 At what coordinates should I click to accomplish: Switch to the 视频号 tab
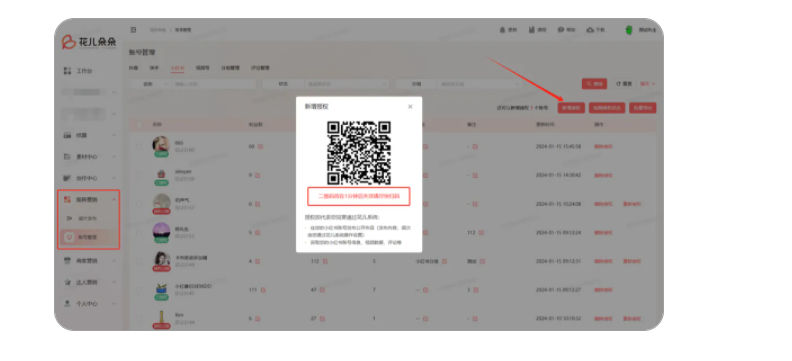point(203,68)
